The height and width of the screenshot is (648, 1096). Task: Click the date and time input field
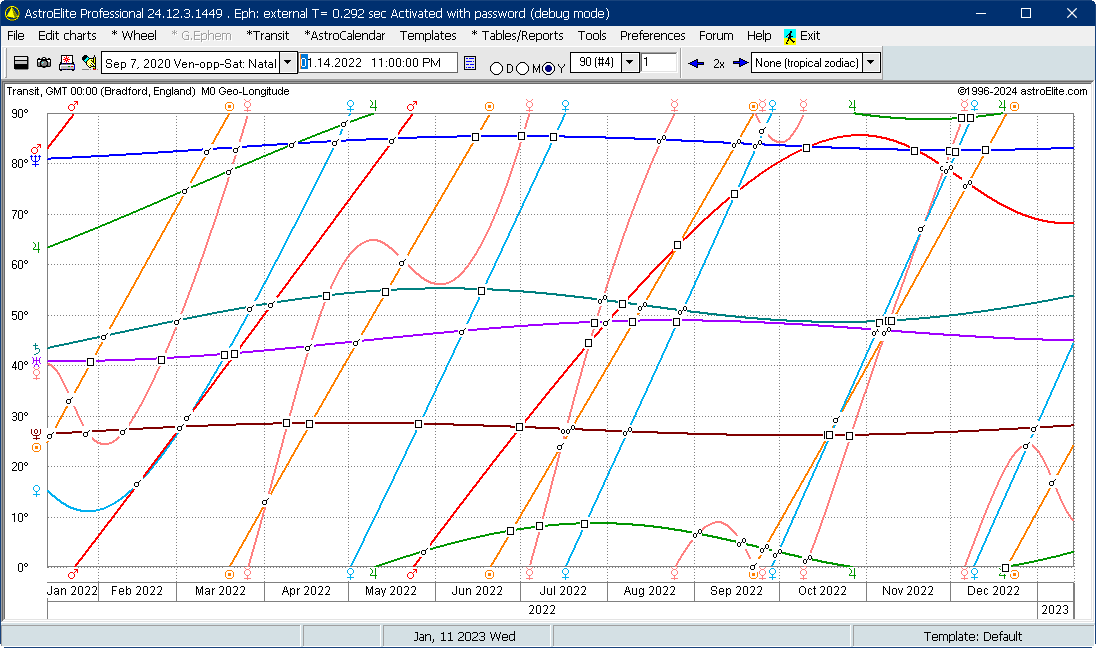point(378,63)
